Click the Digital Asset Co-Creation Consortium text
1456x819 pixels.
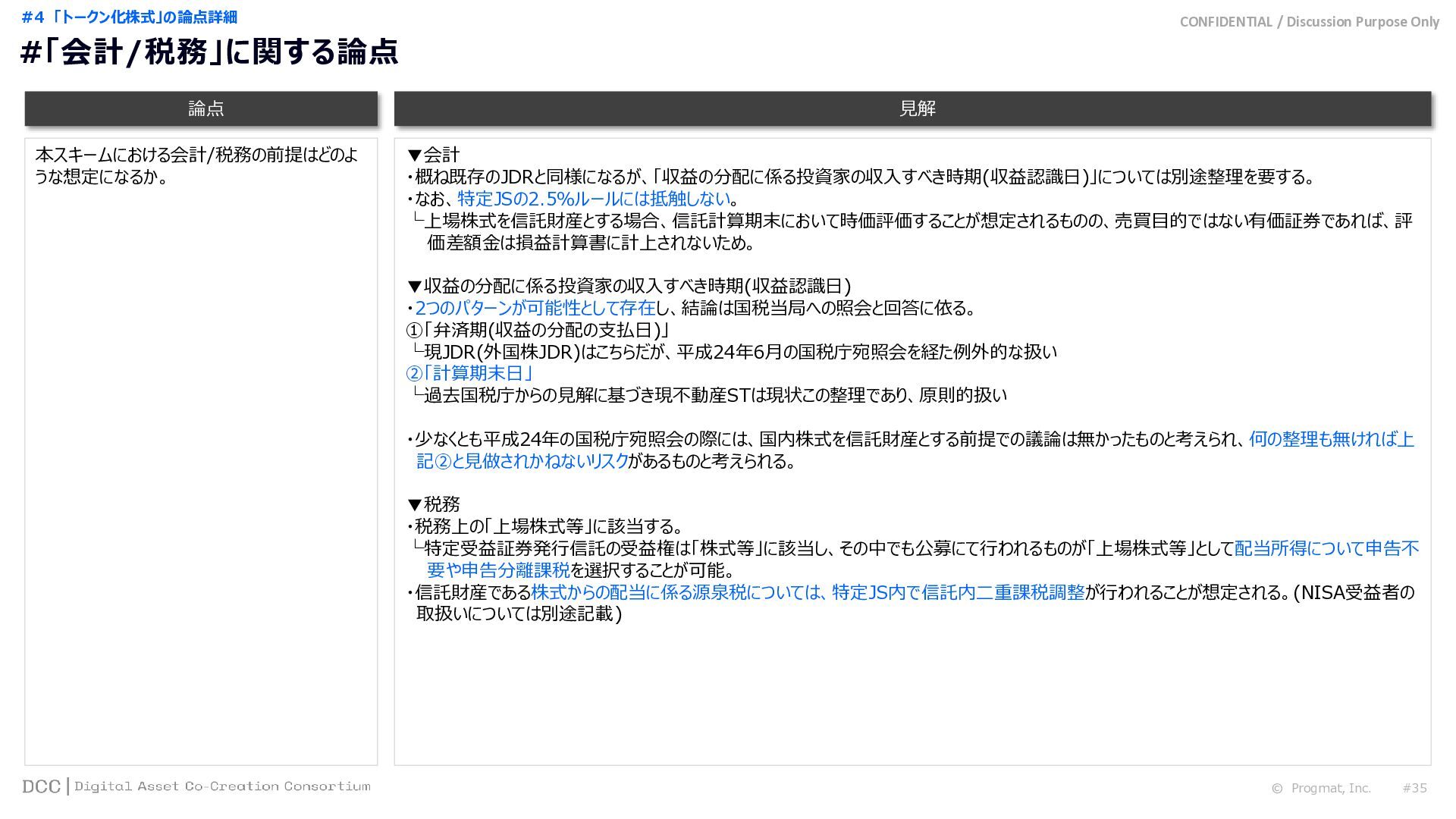(x=222, y=786)
